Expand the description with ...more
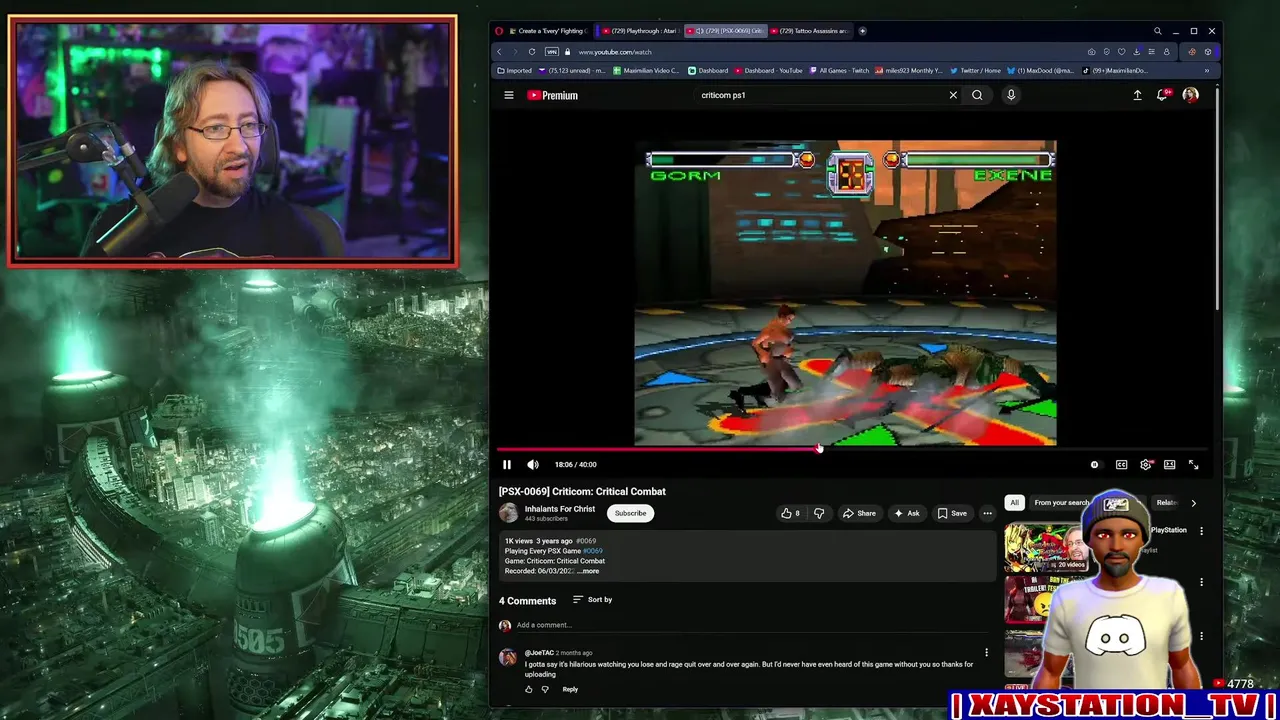 pyautogui.click(x=588, y=571)
